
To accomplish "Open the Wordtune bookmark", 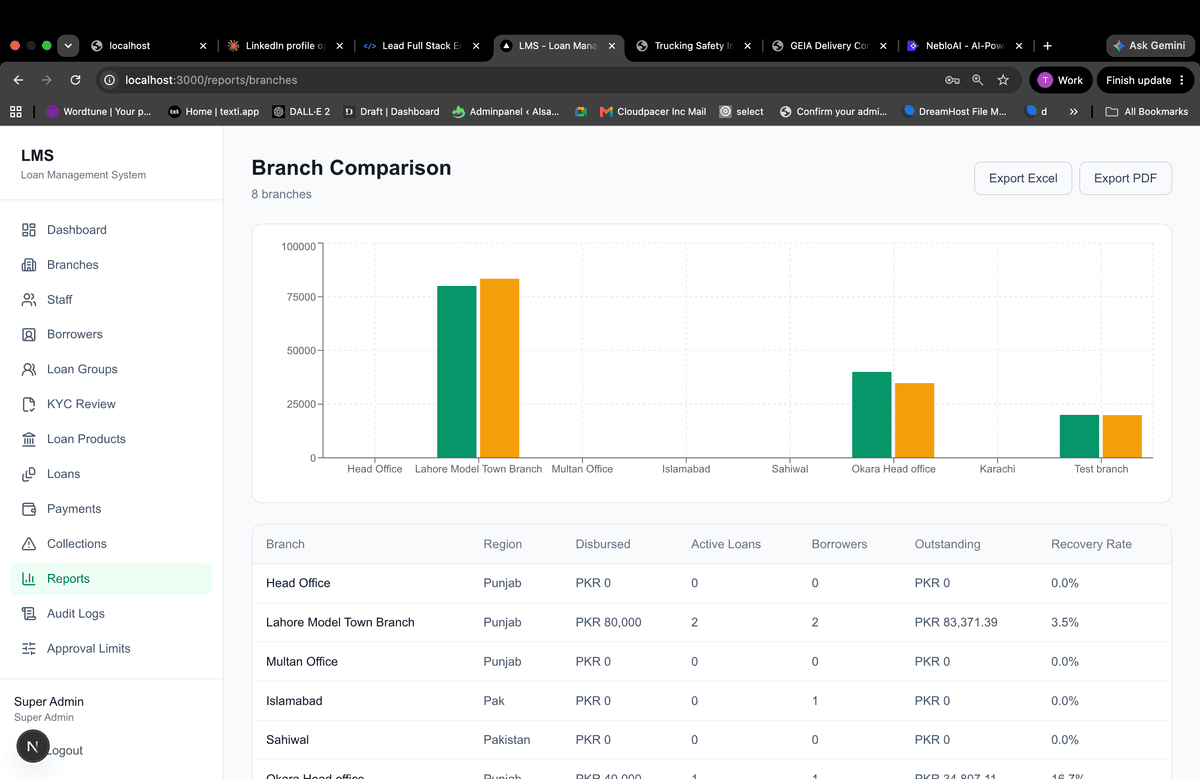I will click(x=98, y=112).
